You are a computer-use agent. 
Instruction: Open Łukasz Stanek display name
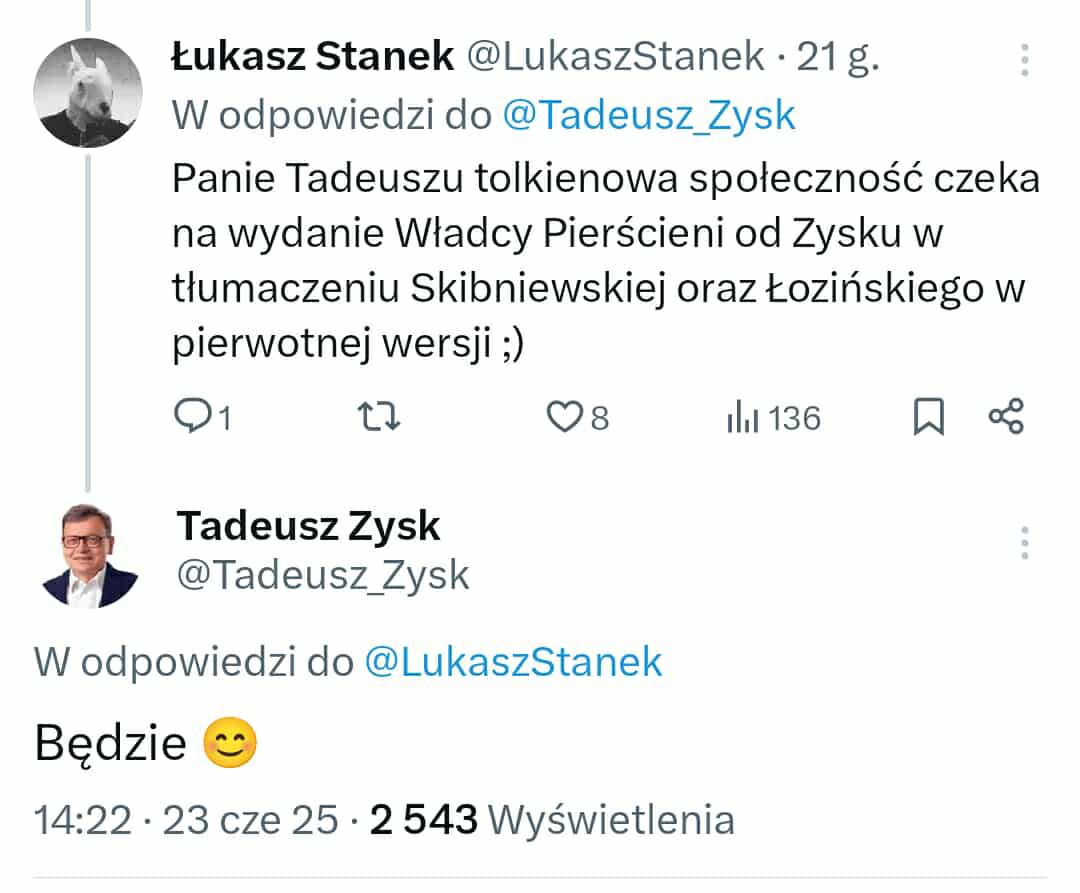point(313,57)
